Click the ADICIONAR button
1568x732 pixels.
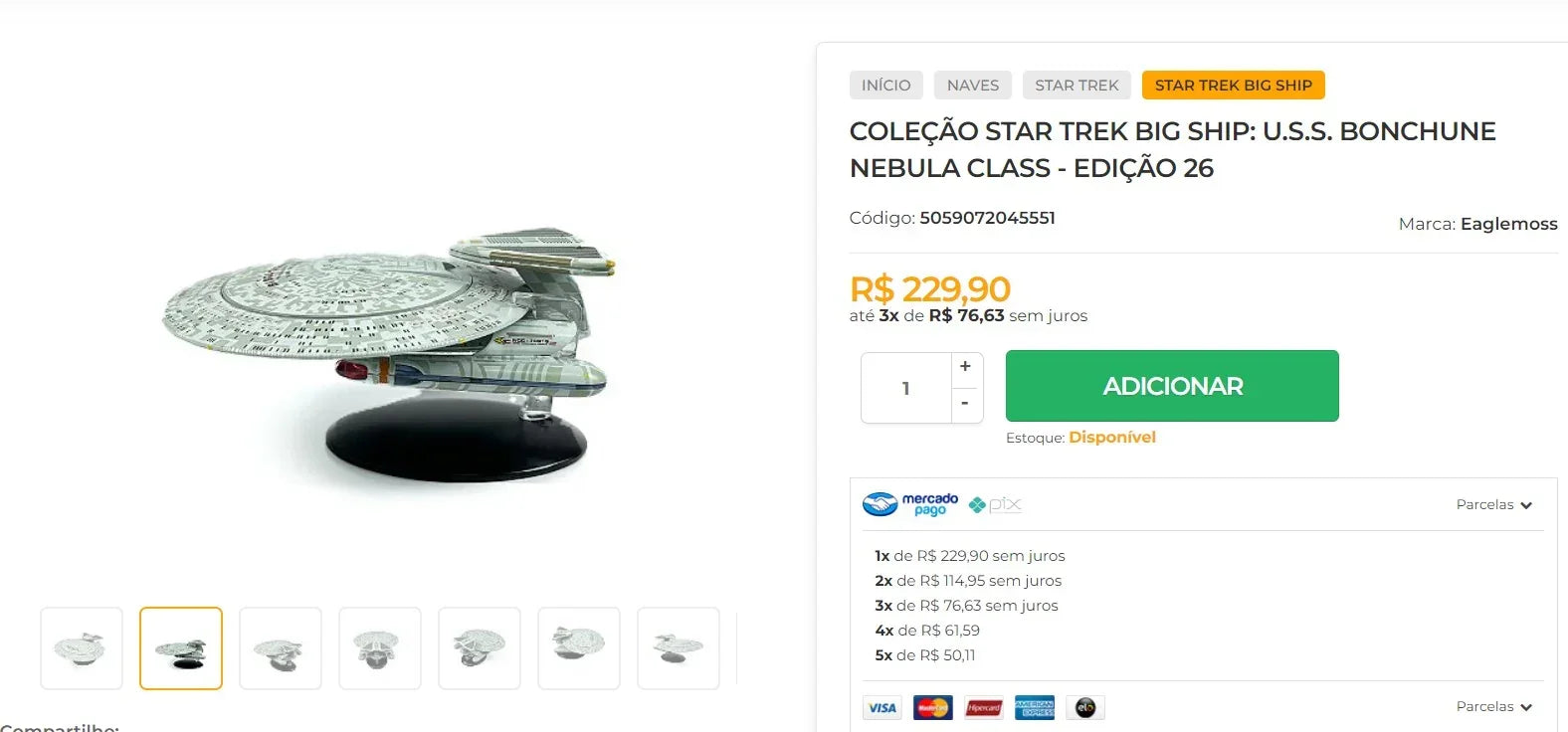coord(1171,386)
